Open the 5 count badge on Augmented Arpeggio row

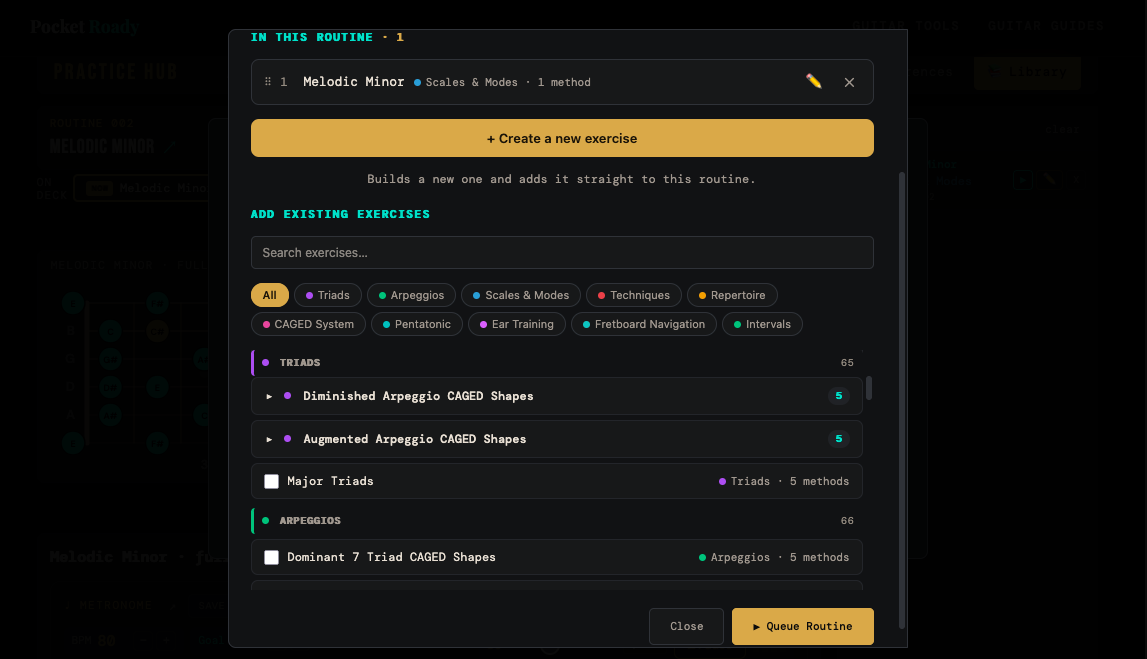click(838, 439)
